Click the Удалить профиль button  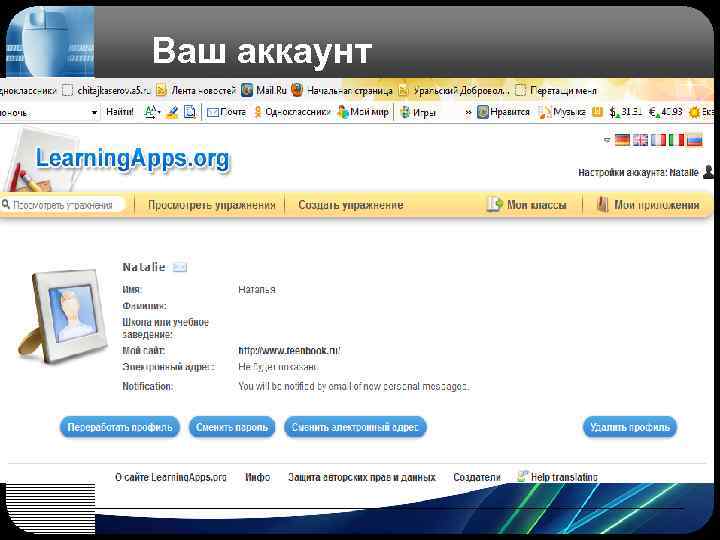coord(630,427)
